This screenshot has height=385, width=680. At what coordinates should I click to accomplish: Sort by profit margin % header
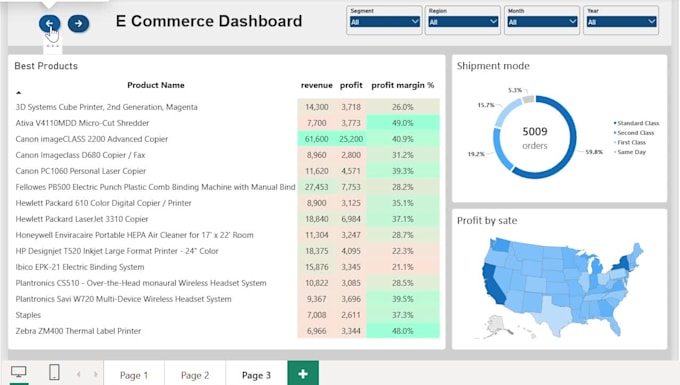pos(402,85)
